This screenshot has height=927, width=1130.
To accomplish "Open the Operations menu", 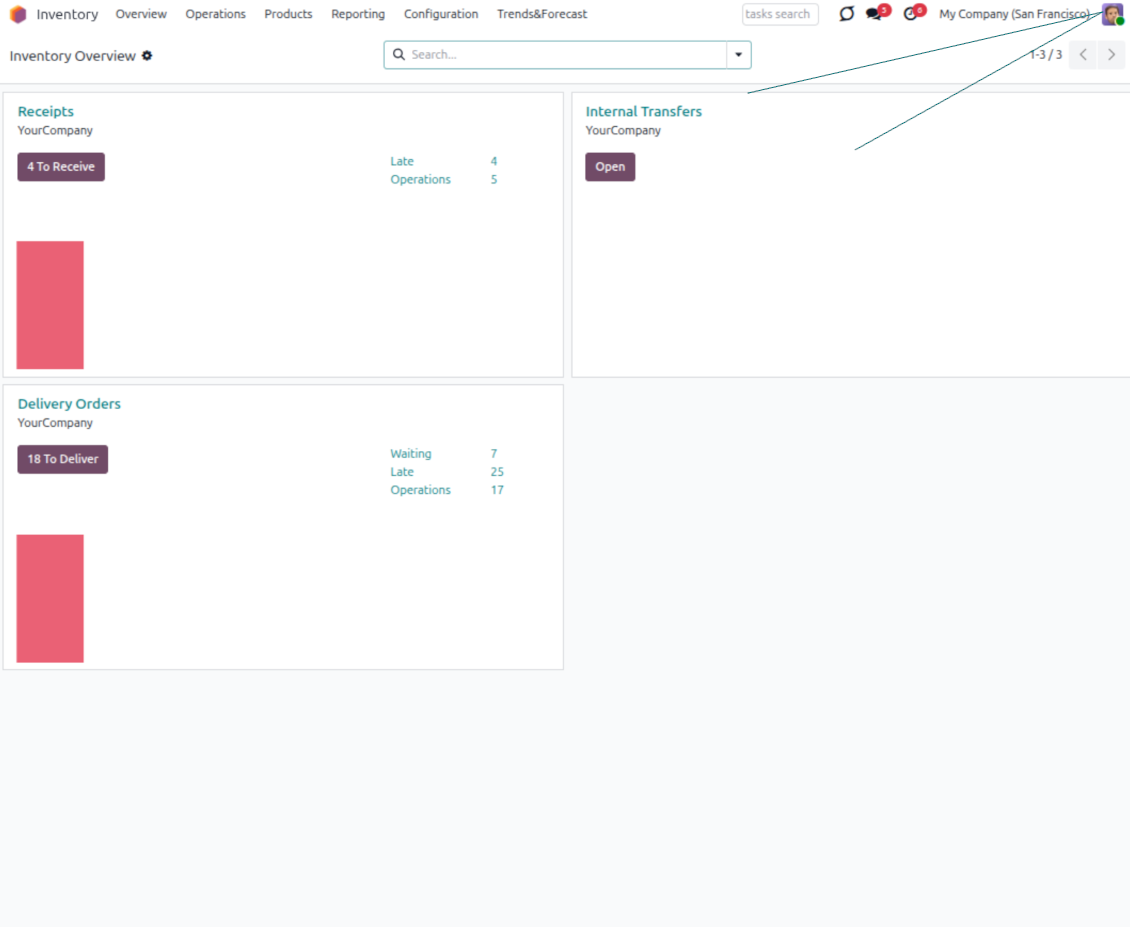I will click(x=215, y=14).
